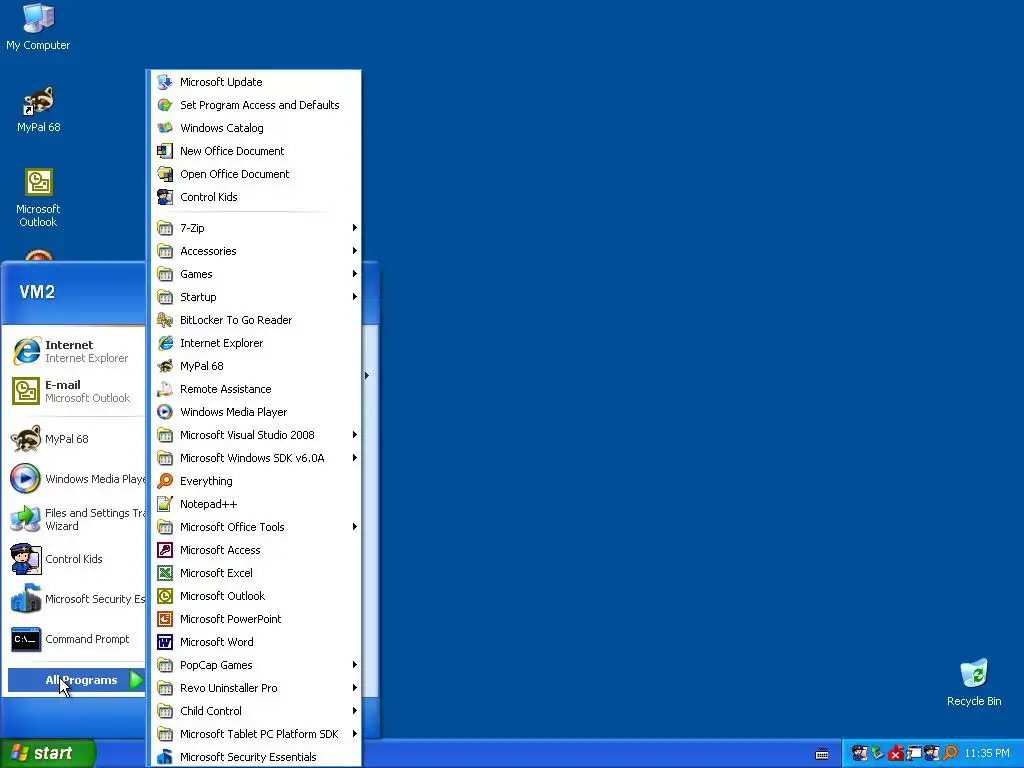Viewport: 1024px width, 768px height.
Task: Launch Microsoft Security Essentials from programs list
Action: point(255,757)
